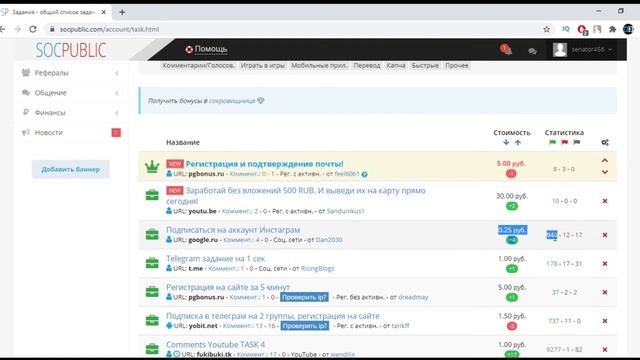This screenshot has width=640, height=360.
Task: Click the red flag statistics icon
Action: pos(564,142)
